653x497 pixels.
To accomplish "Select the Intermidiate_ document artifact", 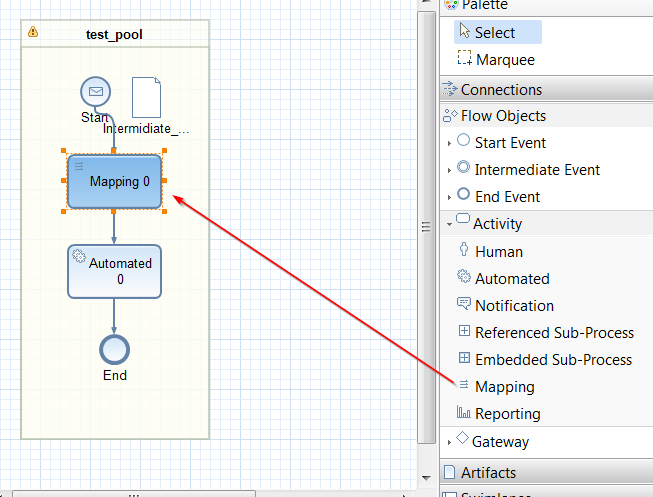I will [146, 97].
